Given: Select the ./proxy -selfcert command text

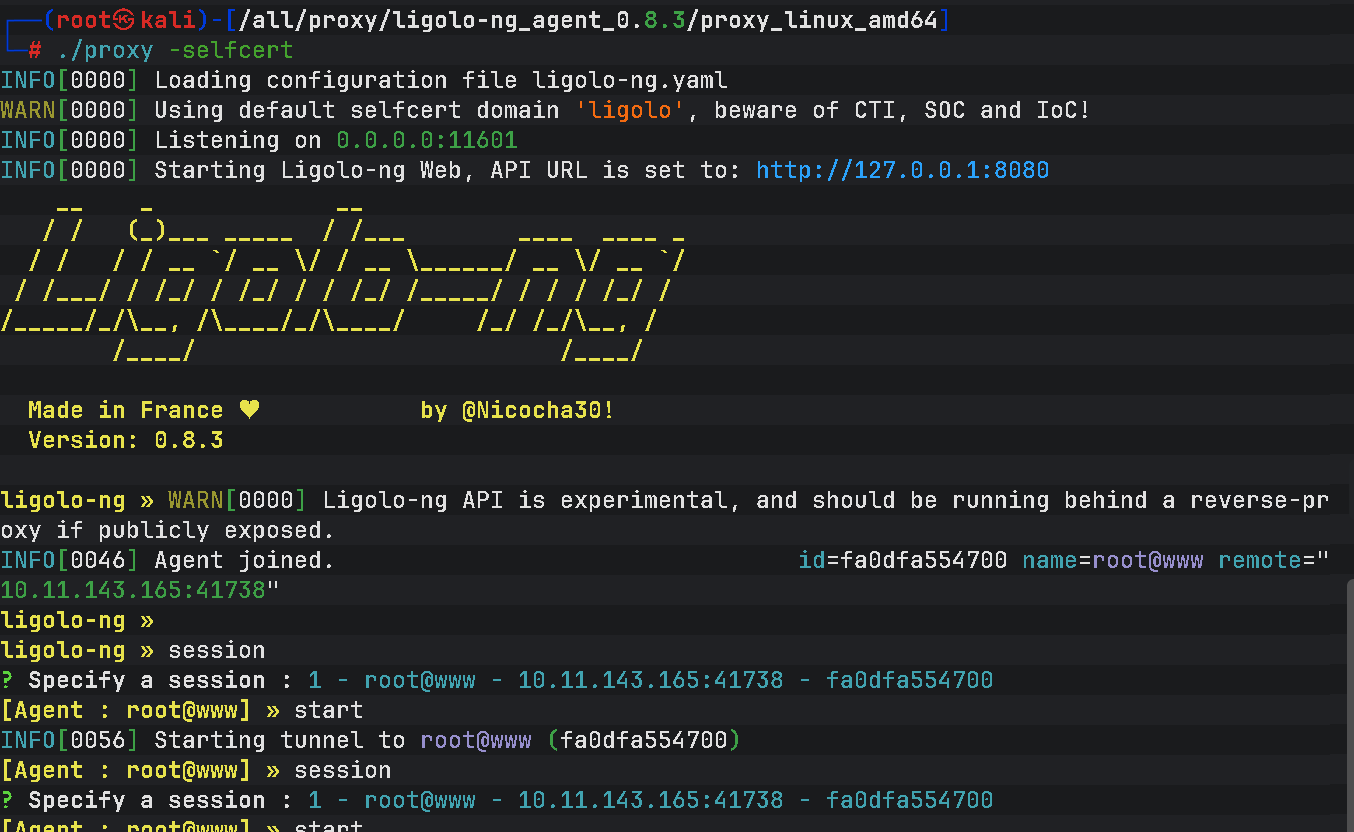Looking at the screenshot, I should pos(175,50).
